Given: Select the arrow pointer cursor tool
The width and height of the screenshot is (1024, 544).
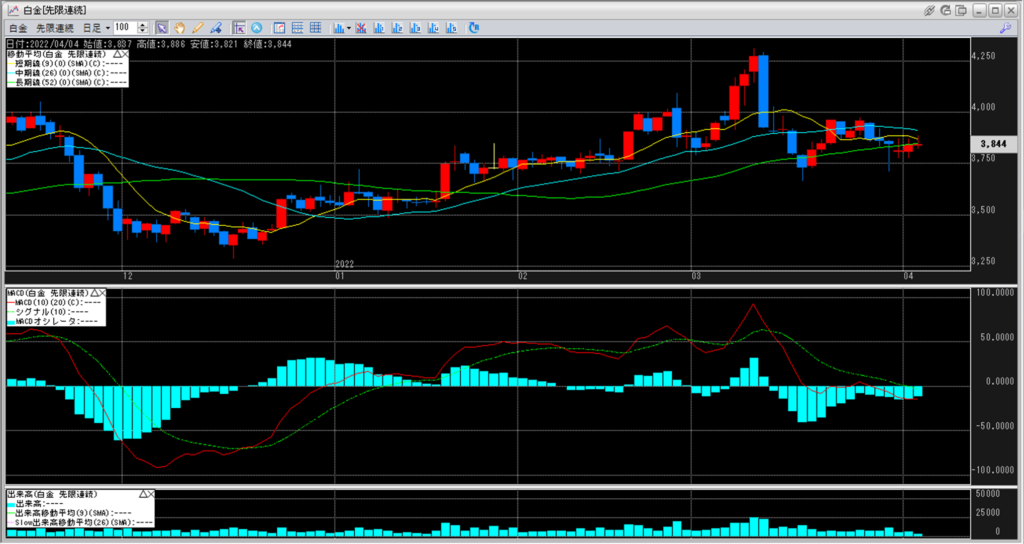Looking at the screenshot, I should (x=161, y=27).
